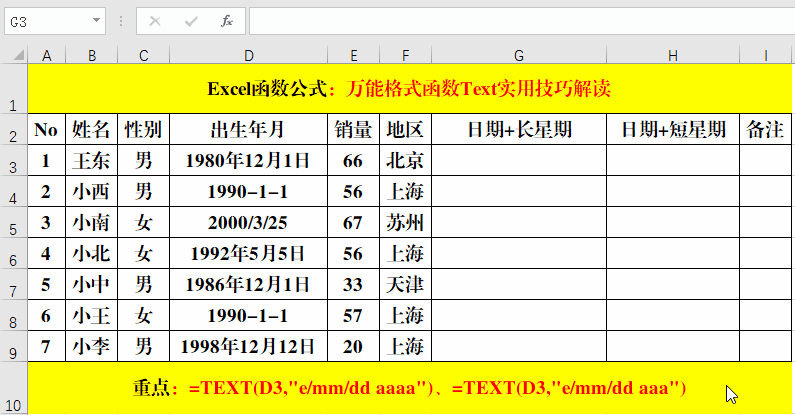Select row 9 header

[13, 346]
